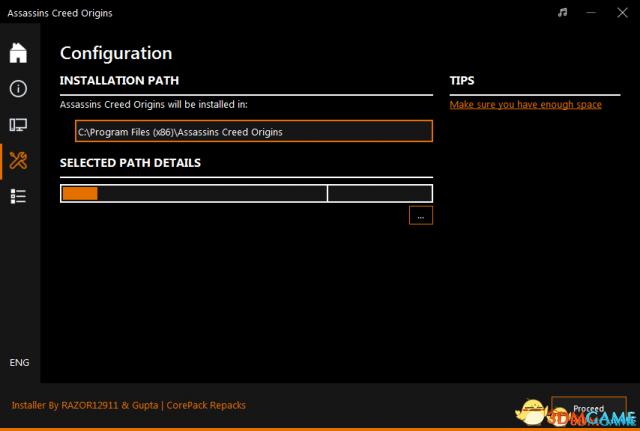Image resolution: width=640 pixels, height=431 pixels.
Task: Click the 'INSTALLATION PATH' heading
Action: coord(119,80)
